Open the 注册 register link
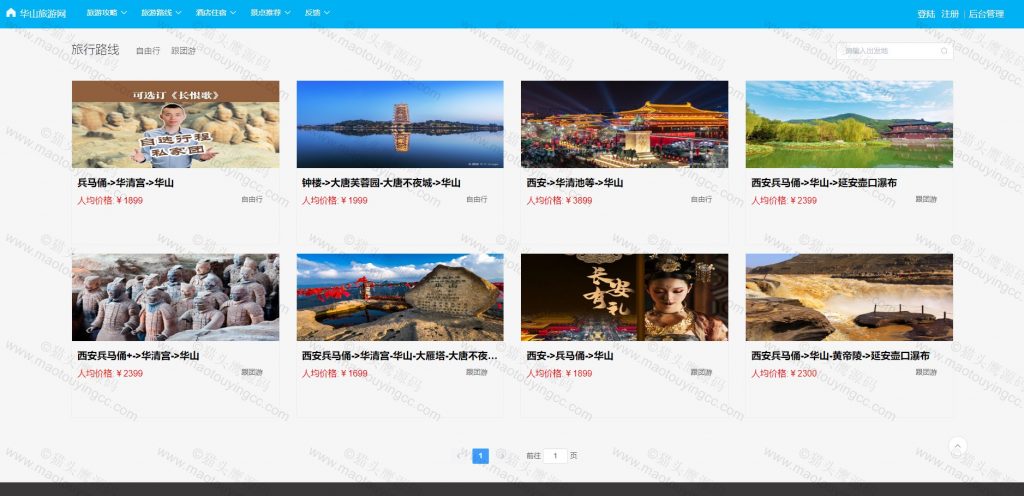Screen dimensions: 1024x496 950,14
